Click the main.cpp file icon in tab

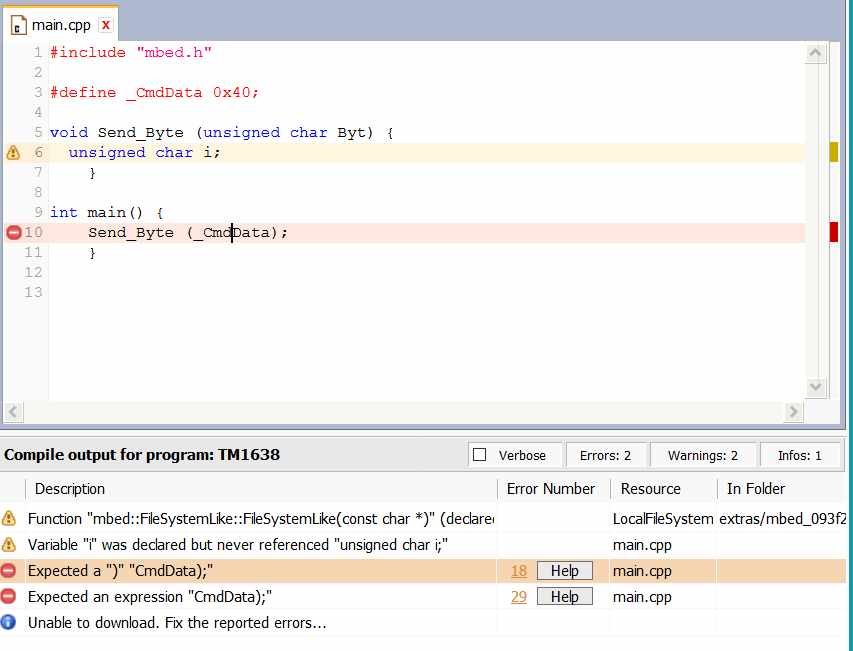[19, 24]
